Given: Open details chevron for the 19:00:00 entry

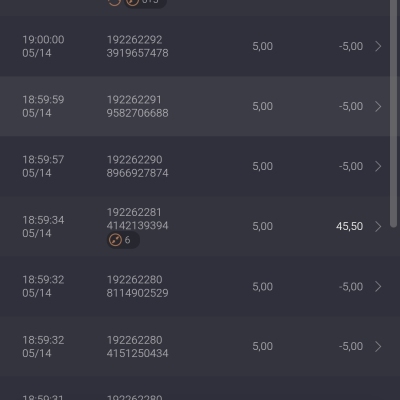Looking at the screenshot, I should pos(378,46).
